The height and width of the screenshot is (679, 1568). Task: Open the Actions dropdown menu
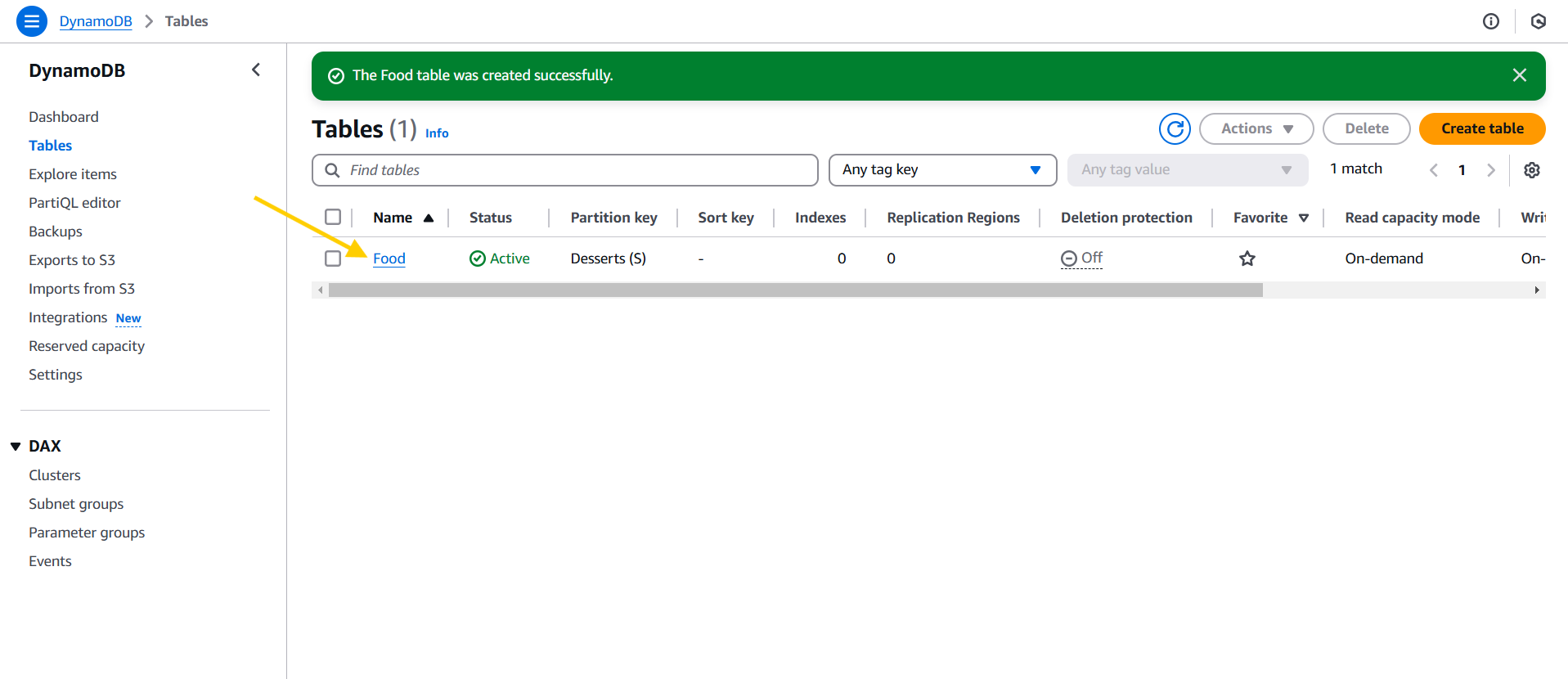tap(1256, 128)
